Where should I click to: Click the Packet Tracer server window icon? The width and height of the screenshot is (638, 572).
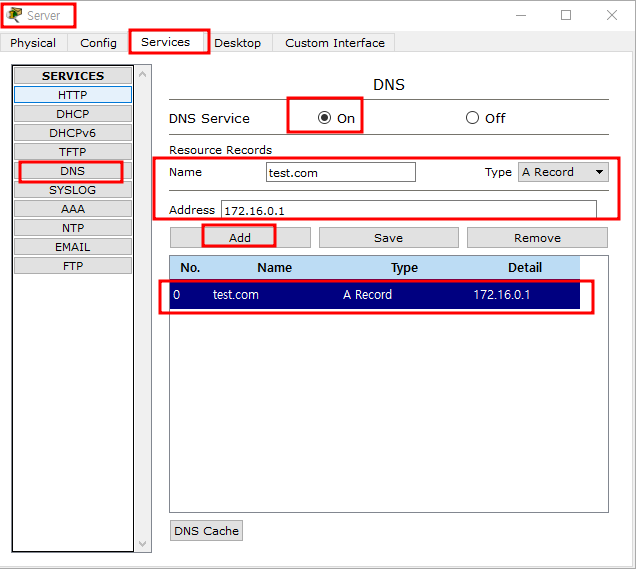14,15
